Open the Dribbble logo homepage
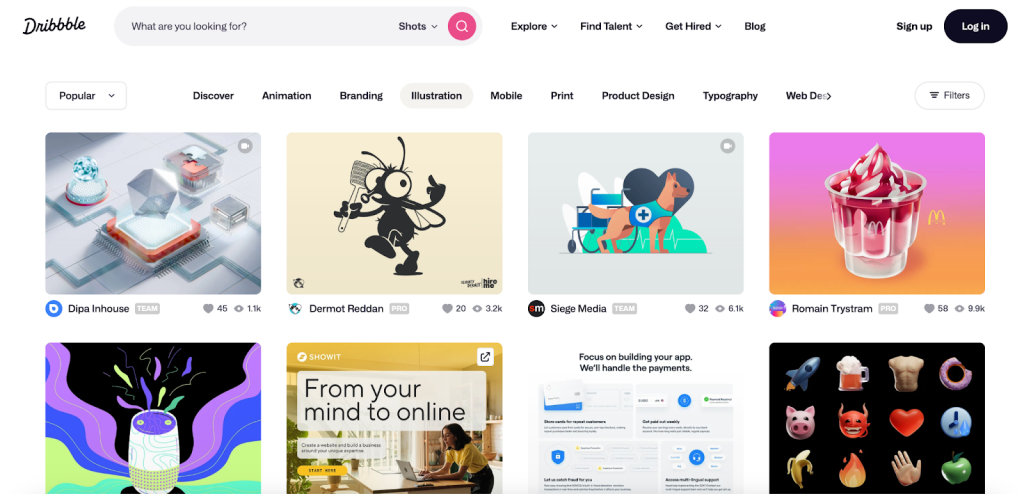The image size is (1024, 494). coord(54,26)
